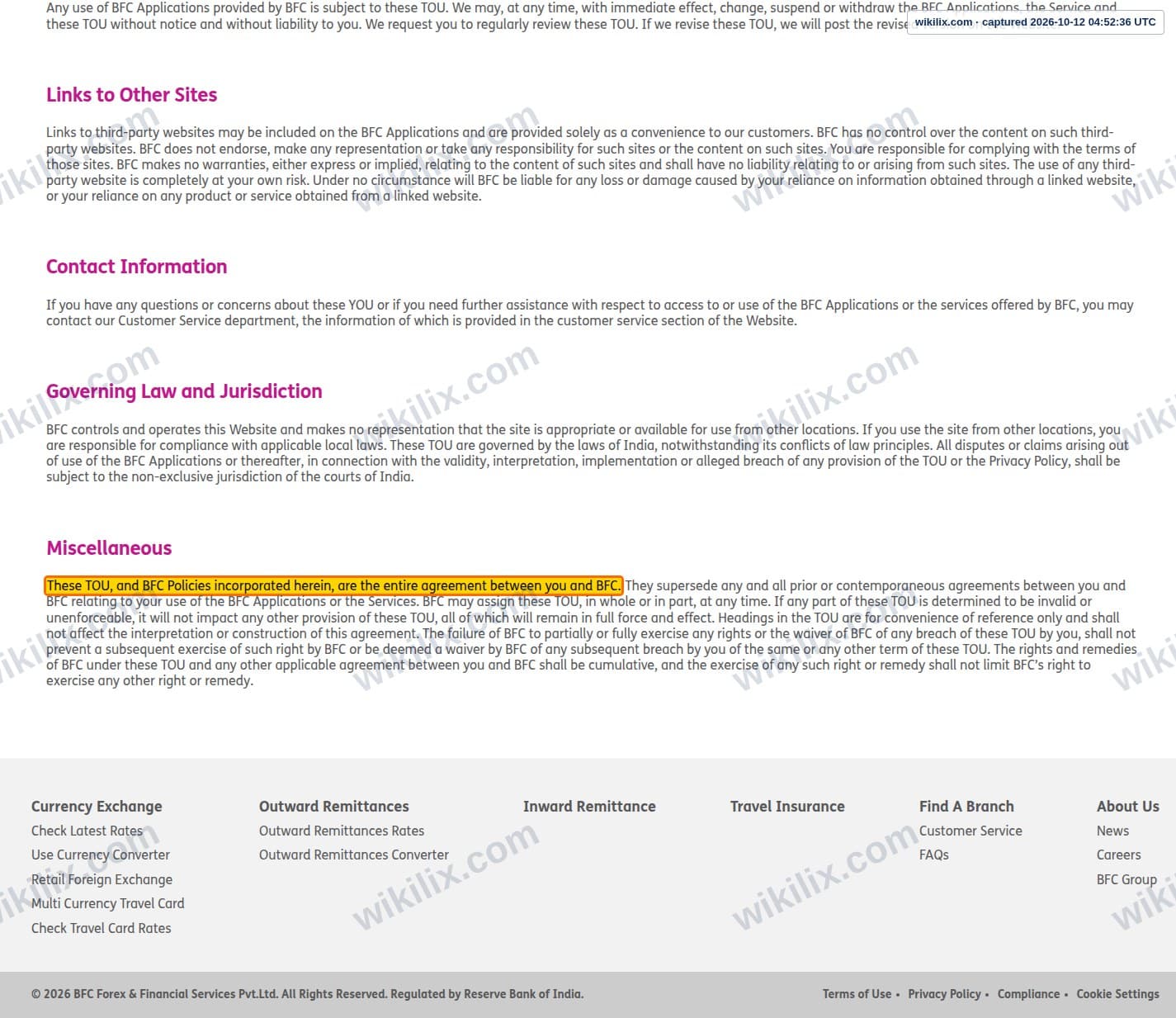Viewport: 1176px width, 1018px height.
Task: Open Inward Remittance footer link
Action: tap(589, 807)
